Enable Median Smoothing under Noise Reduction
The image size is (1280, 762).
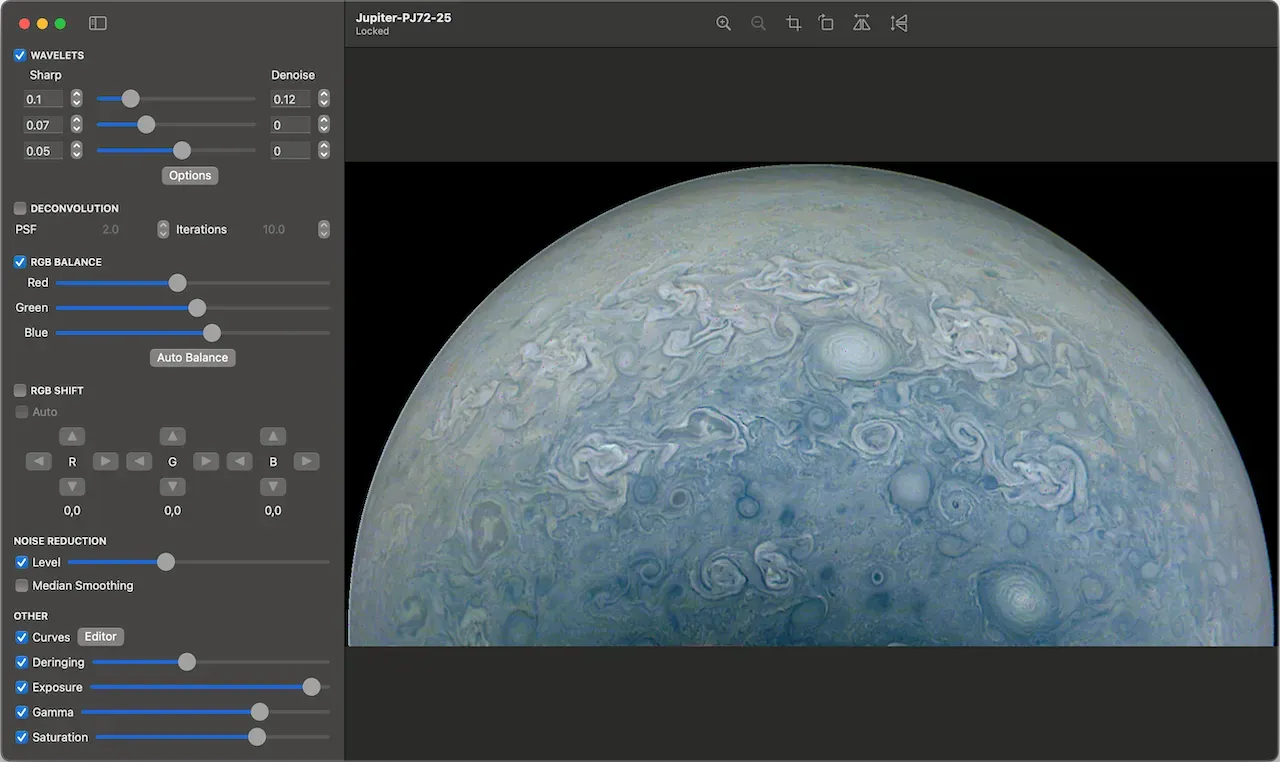(x=21, y=585)
